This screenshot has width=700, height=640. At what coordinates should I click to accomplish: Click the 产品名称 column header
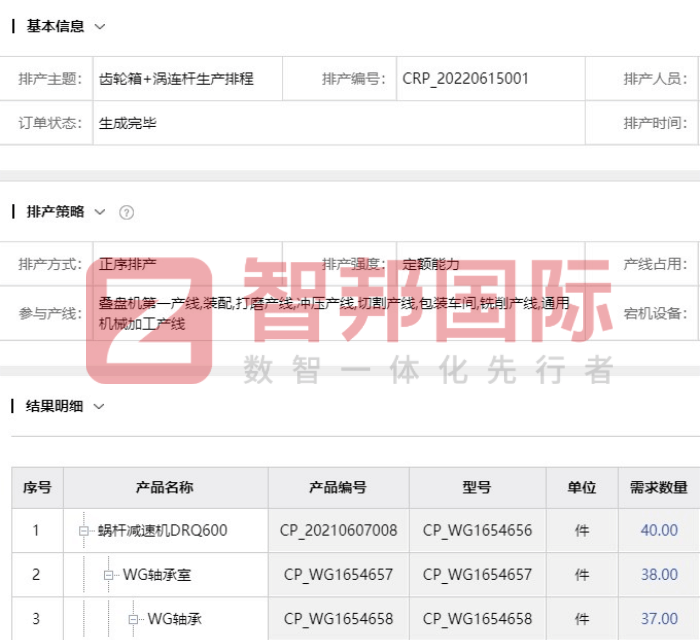pos(165,488)
